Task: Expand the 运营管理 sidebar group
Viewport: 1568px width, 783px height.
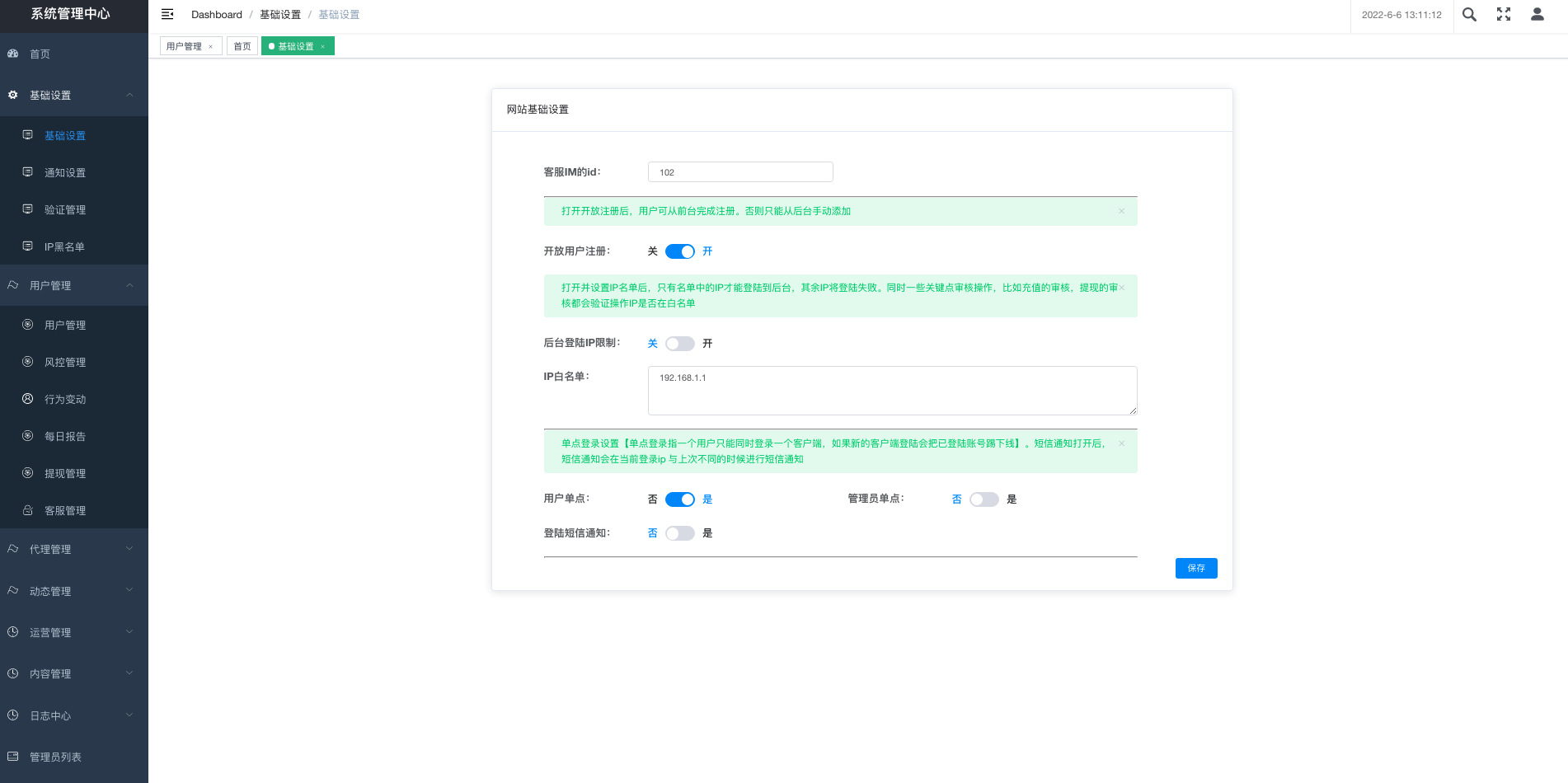Action: (129, 631)
